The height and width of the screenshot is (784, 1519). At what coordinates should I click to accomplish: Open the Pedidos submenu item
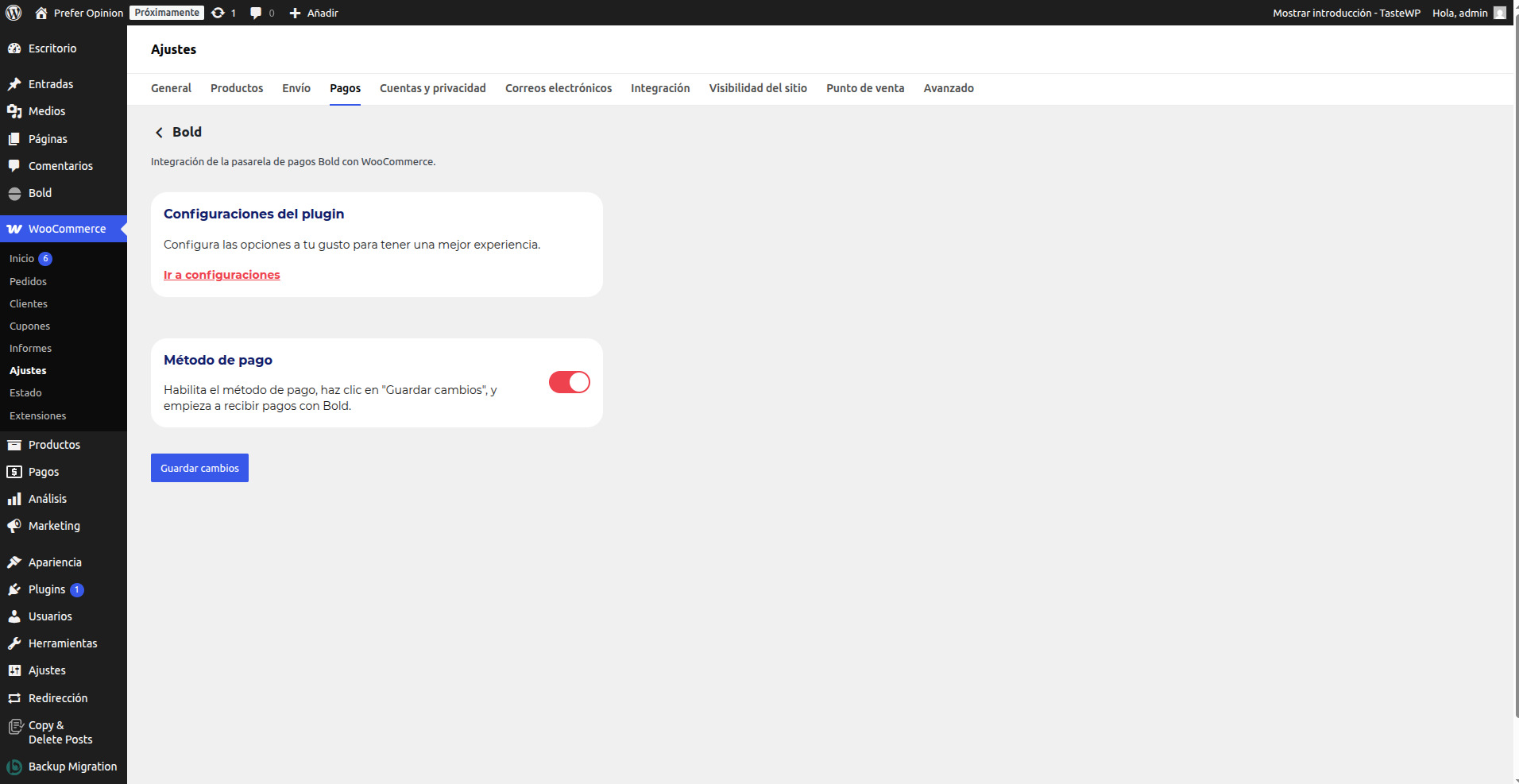pyautogui.click(x=28, y=281)
